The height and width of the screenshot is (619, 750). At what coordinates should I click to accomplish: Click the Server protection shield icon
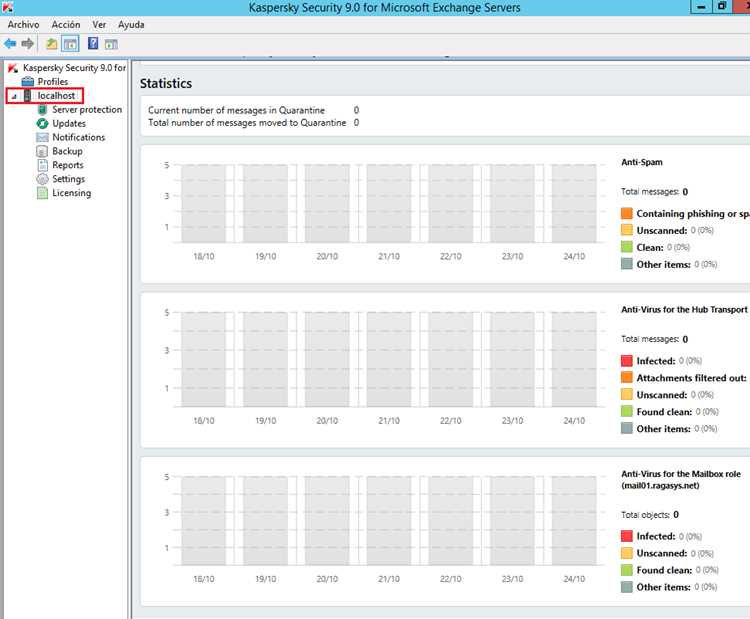42,110
